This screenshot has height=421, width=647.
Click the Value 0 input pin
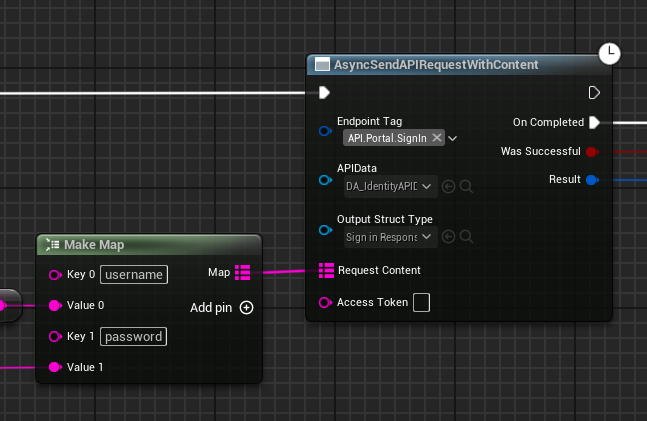[55, 305]
